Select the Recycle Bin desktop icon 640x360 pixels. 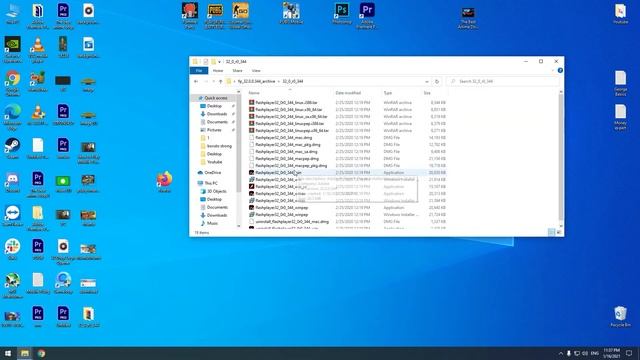[620, 316]
